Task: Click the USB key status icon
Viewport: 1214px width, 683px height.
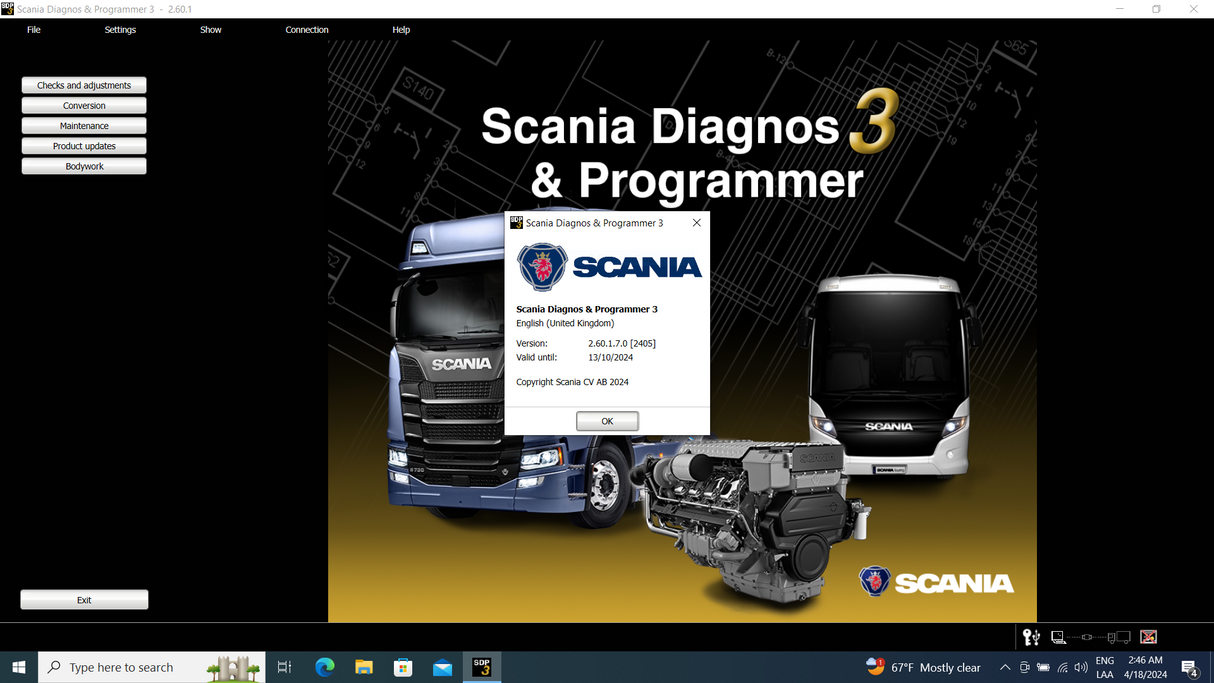Action: 1031,637
